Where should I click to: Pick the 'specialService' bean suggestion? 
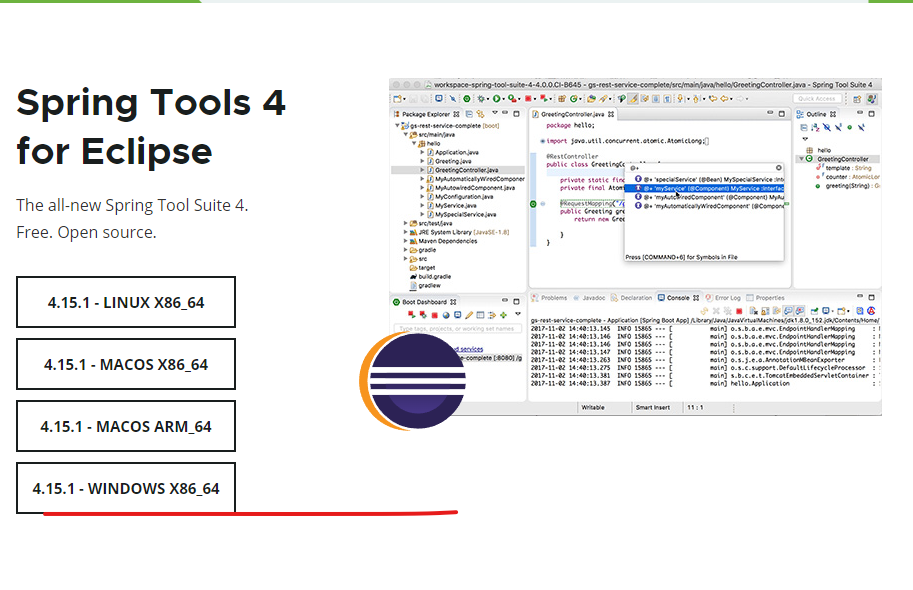[709, 179]
